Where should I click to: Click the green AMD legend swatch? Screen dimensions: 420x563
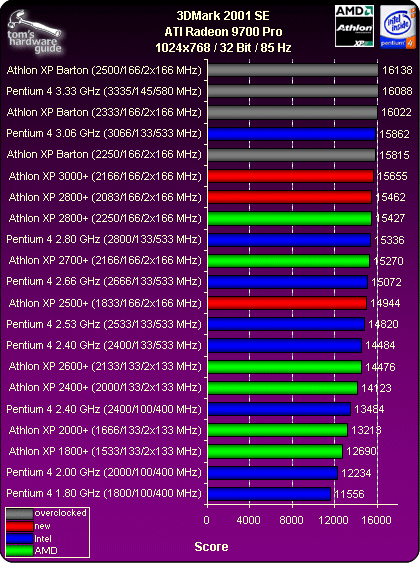click(x=20, y=551)
